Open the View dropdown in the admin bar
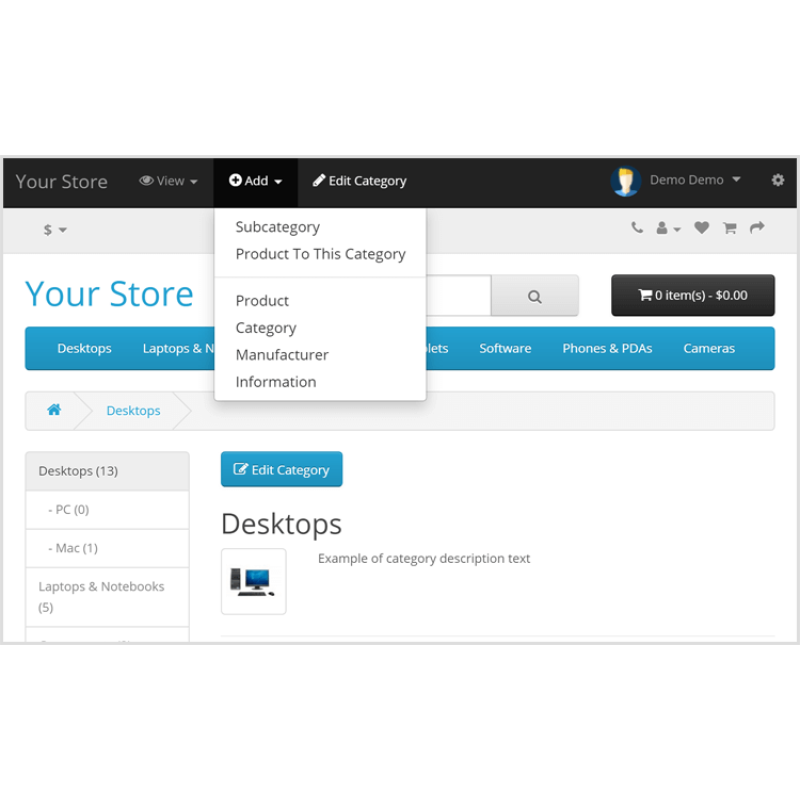The width and height of the screenshot is (800, 800). pos(168,181)
